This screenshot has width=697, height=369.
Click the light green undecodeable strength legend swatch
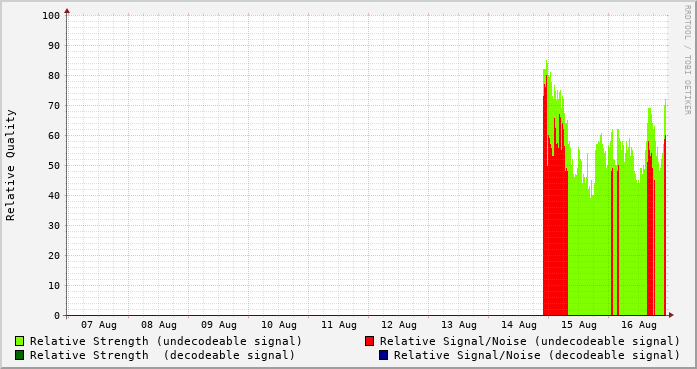point(19,341)
